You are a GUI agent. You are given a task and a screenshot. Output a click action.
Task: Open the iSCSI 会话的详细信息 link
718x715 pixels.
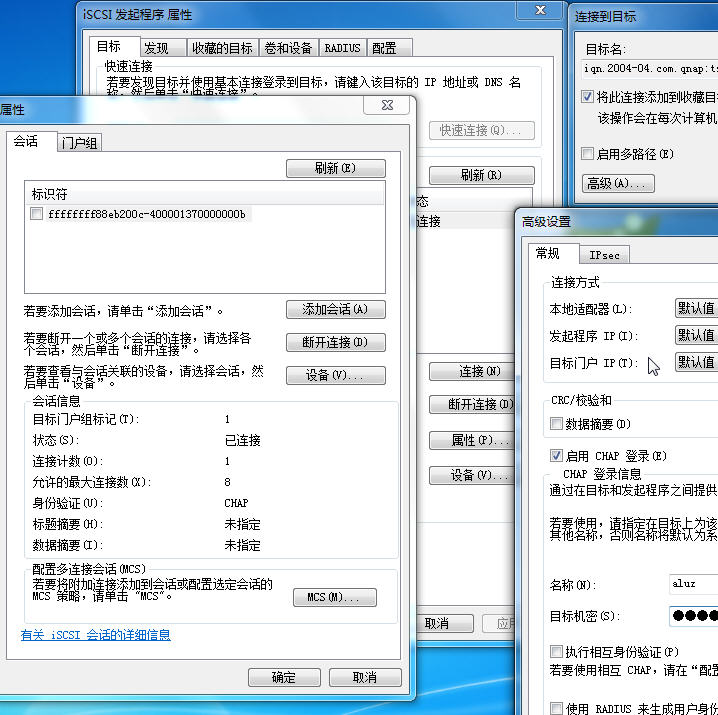click(96, 635)
